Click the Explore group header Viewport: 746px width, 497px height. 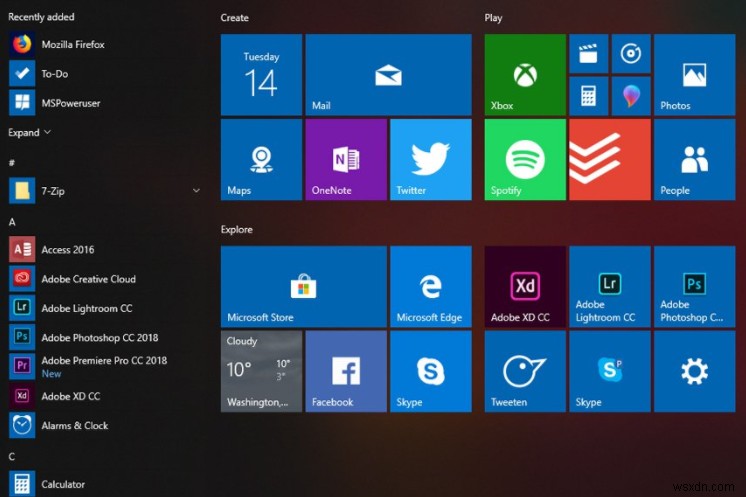pos(236,230)
